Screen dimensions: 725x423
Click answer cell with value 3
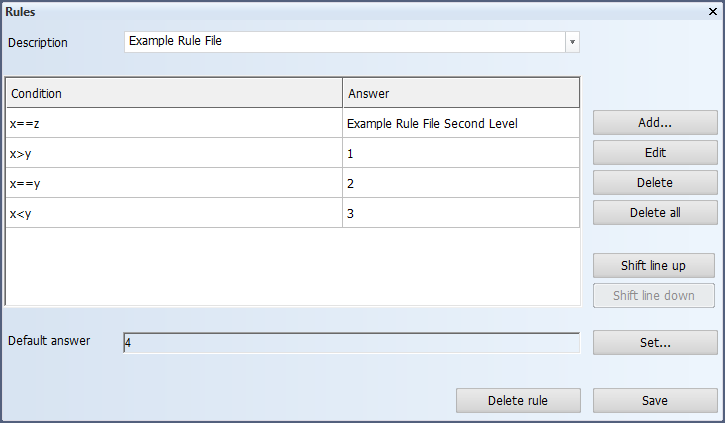click(x=460, y=213)
